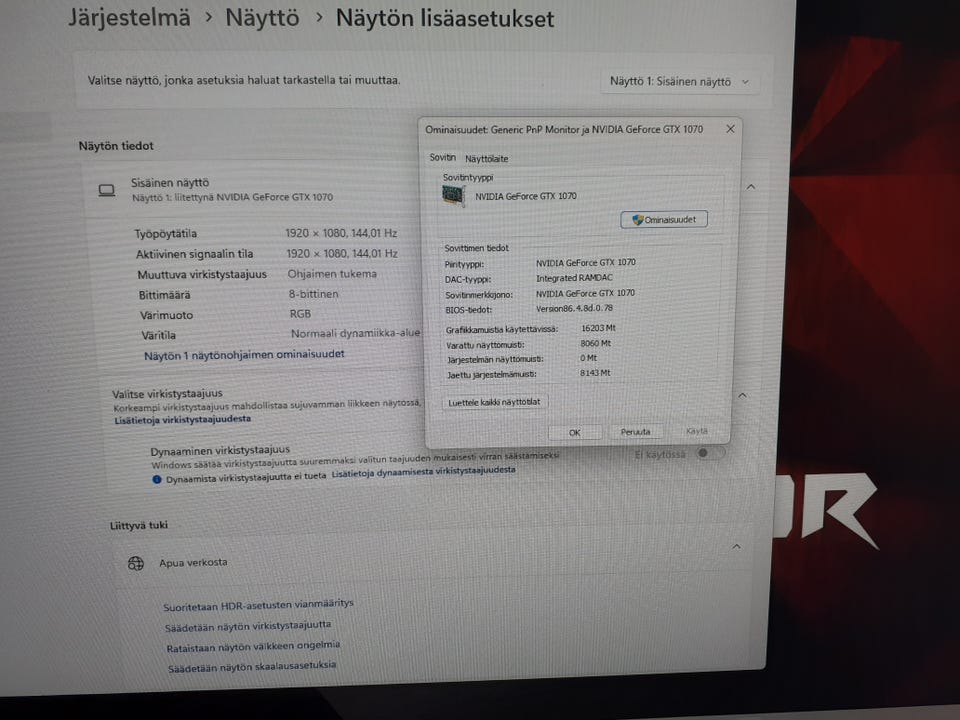Open Säädetään näytön skaalausasetuksia link
This screenshot has width=960, height=720.
[252, 666]
